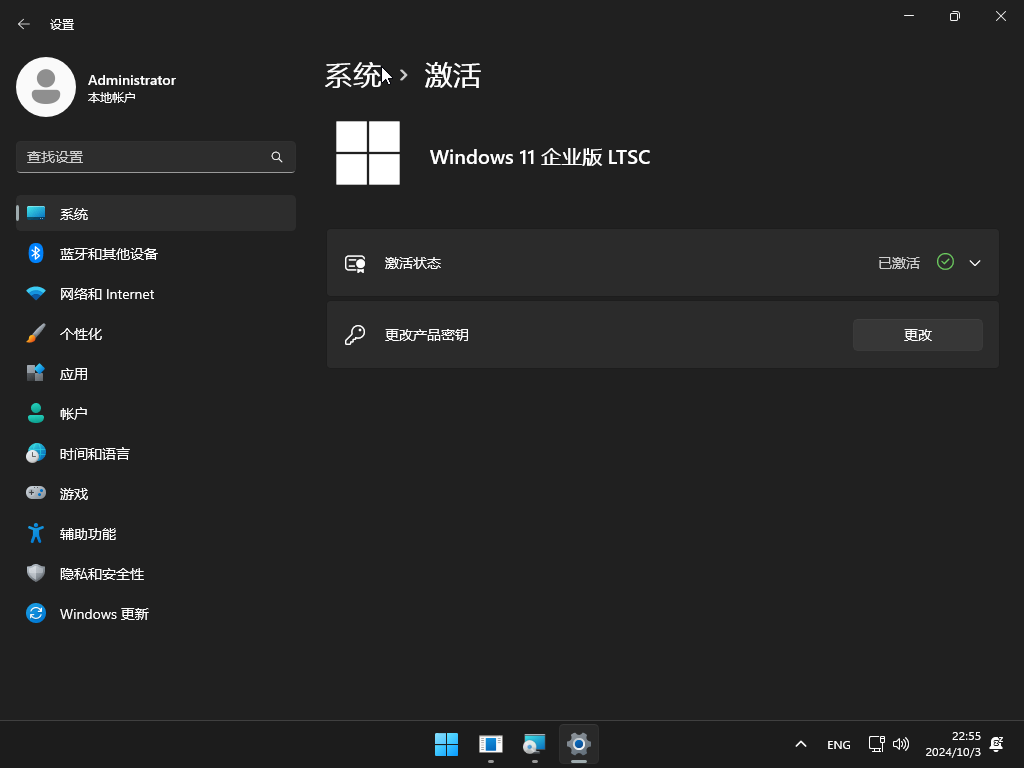Restore down the Settings window

pyautogui.click(x=955, y=16)
